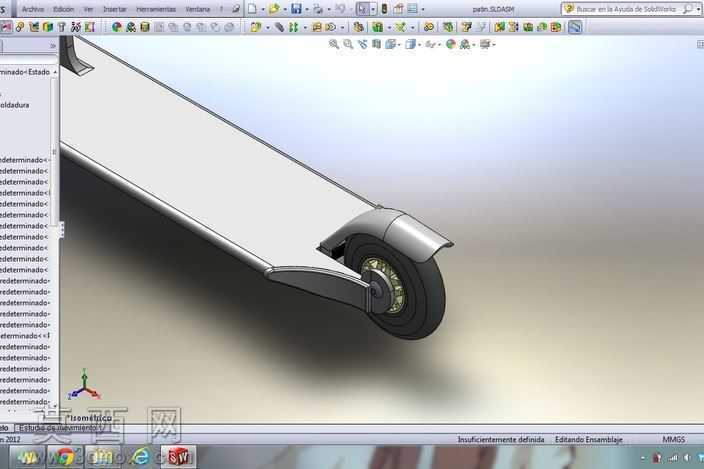
Task: Click the Editando Ensamblaje status text
Action: [x=589, y=439]
